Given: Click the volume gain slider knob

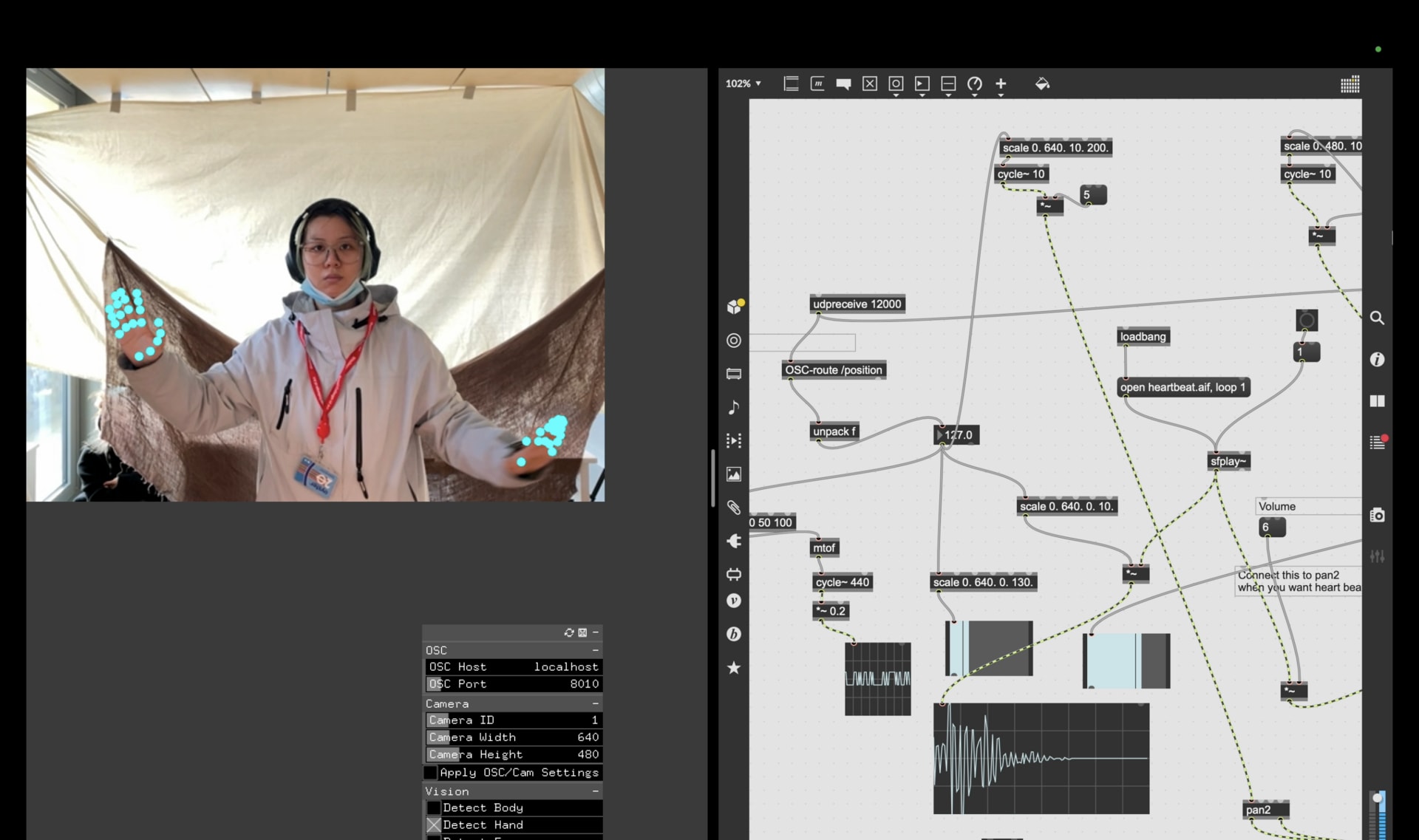Looking at the screenshot, I should tap(1377, 799).
